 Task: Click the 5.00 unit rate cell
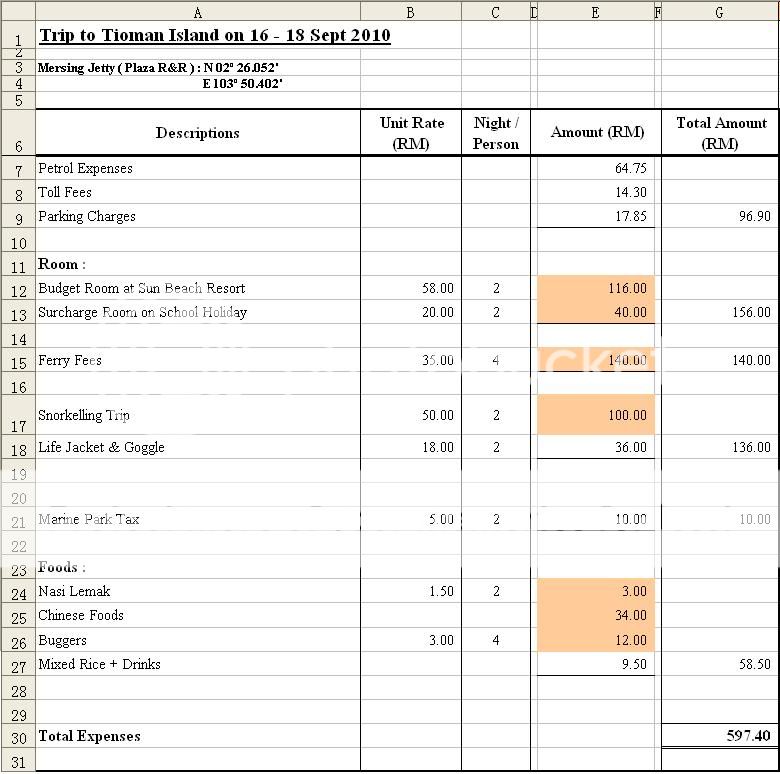[x=411, y=519]
